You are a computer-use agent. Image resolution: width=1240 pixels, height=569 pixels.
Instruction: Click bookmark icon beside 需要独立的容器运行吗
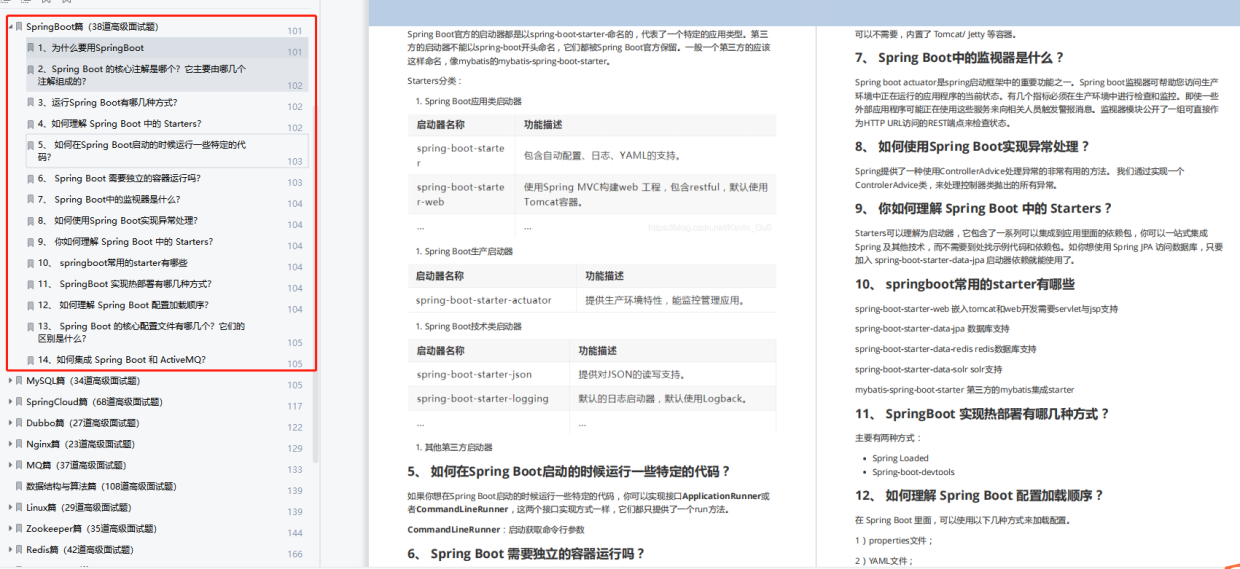coord(30,178)
